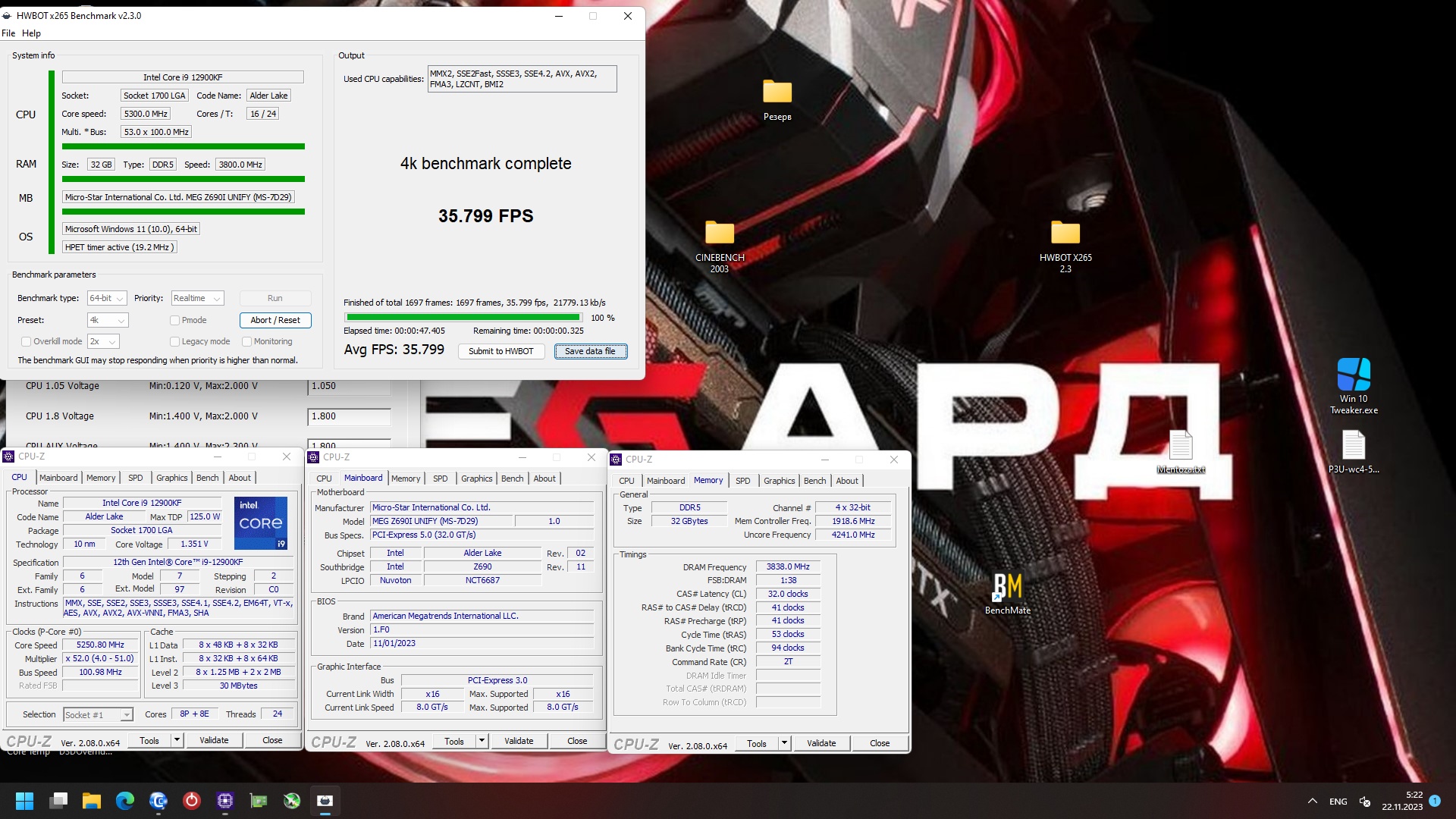
Task: Enable the Monitoring checkbox
Action: (x=246, y=342)
